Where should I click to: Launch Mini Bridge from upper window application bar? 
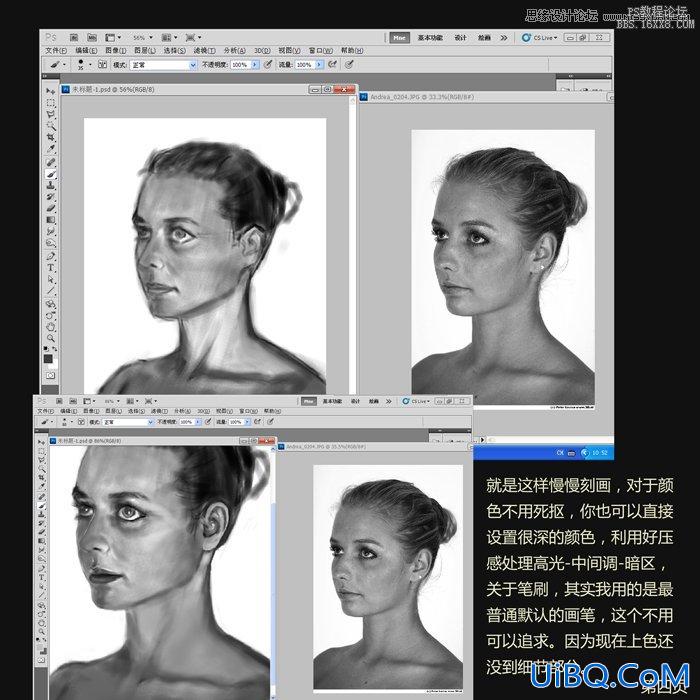[x=92, y=38]
